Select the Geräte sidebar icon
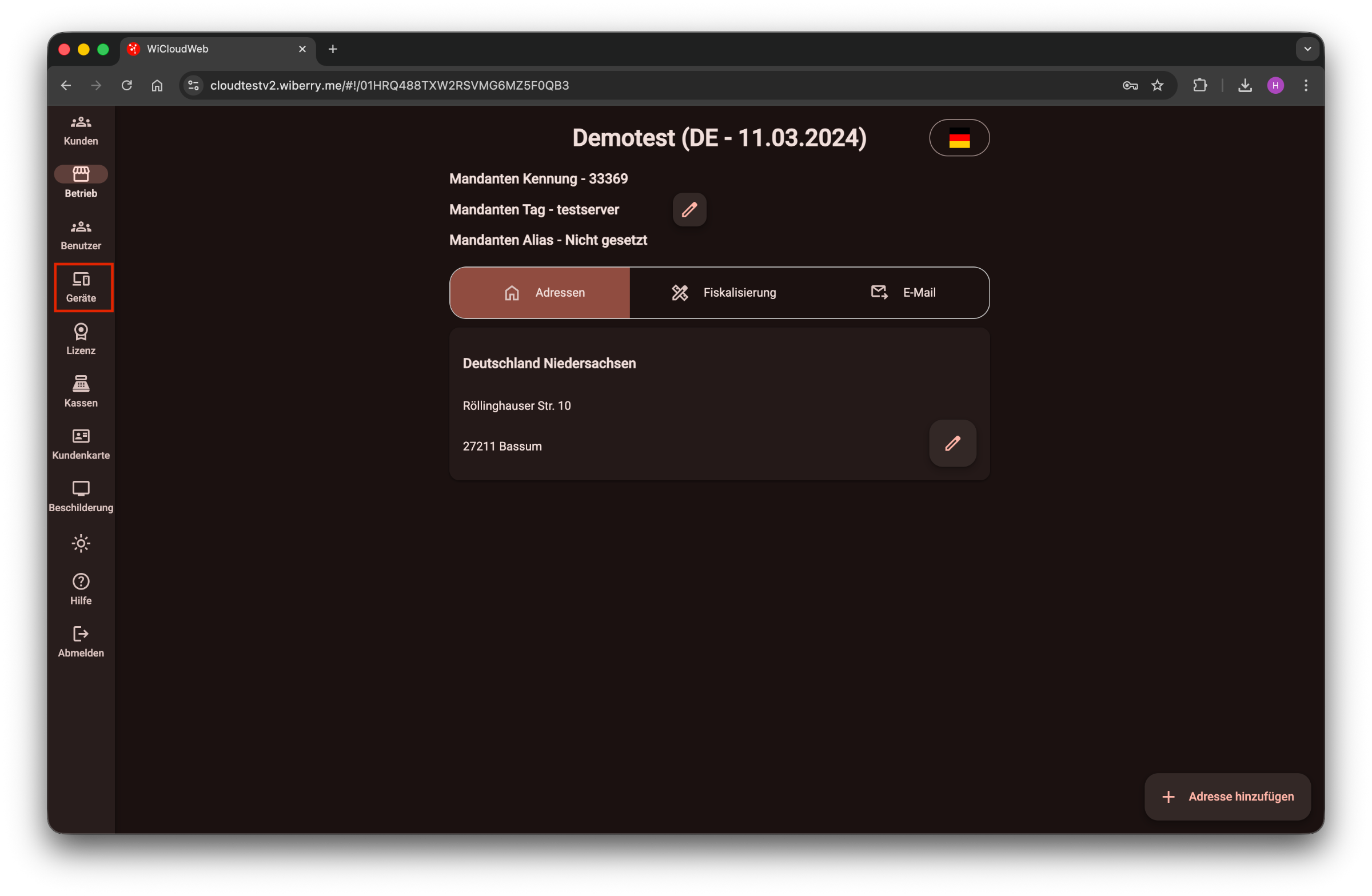This screenshot has height=896, width=1372. [x=81, y=286]
